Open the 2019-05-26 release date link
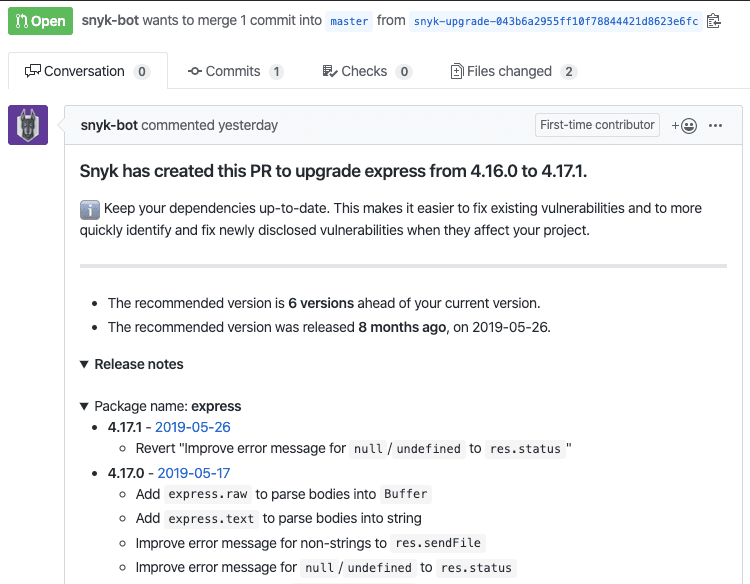The width and height of the screenshot is (750, 584). 193,427
